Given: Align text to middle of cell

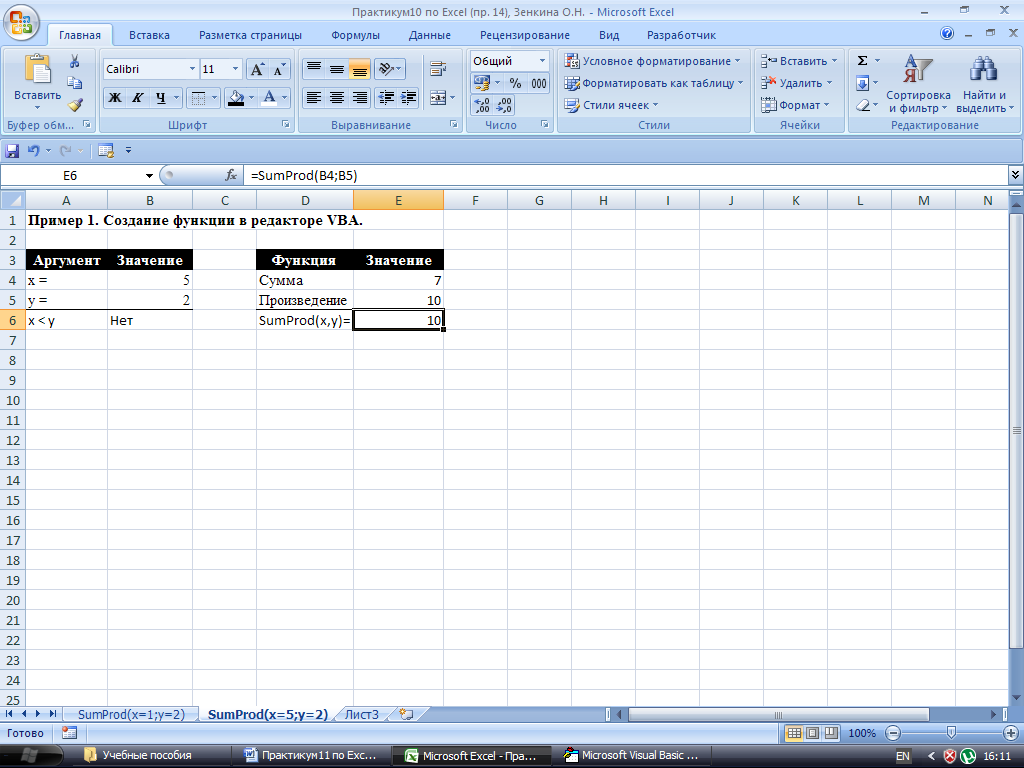Looking at the screenshot, I should 337,69.
